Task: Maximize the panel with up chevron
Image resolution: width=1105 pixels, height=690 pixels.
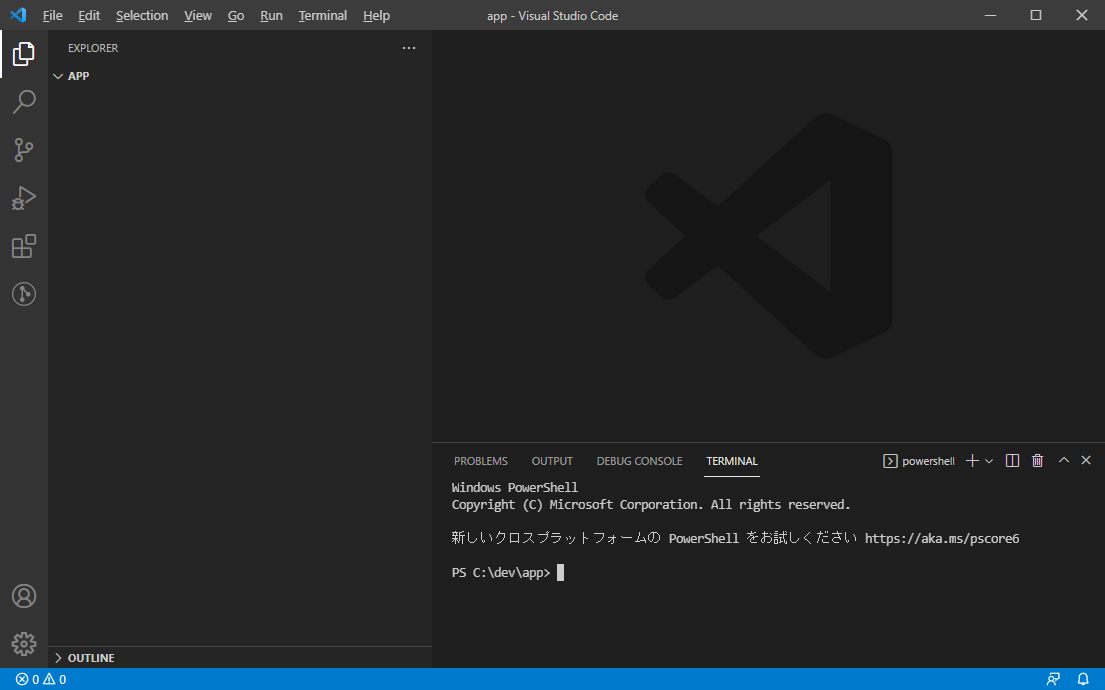Action: [x=1063, y=460]
